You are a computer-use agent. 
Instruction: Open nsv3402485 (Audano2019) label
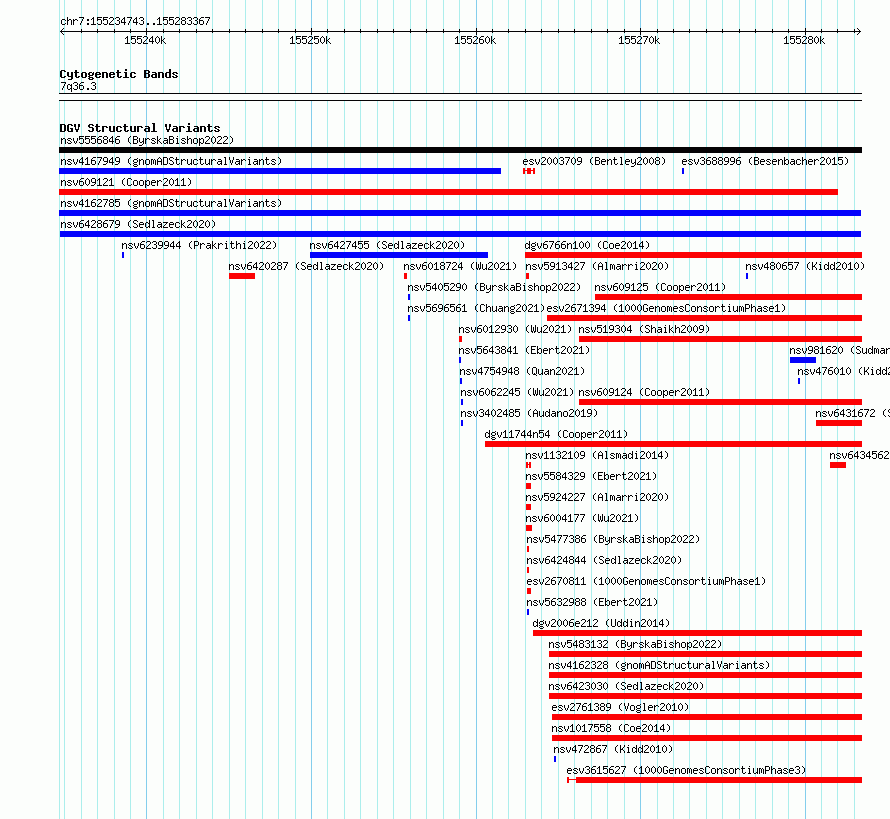click(529, 413)
